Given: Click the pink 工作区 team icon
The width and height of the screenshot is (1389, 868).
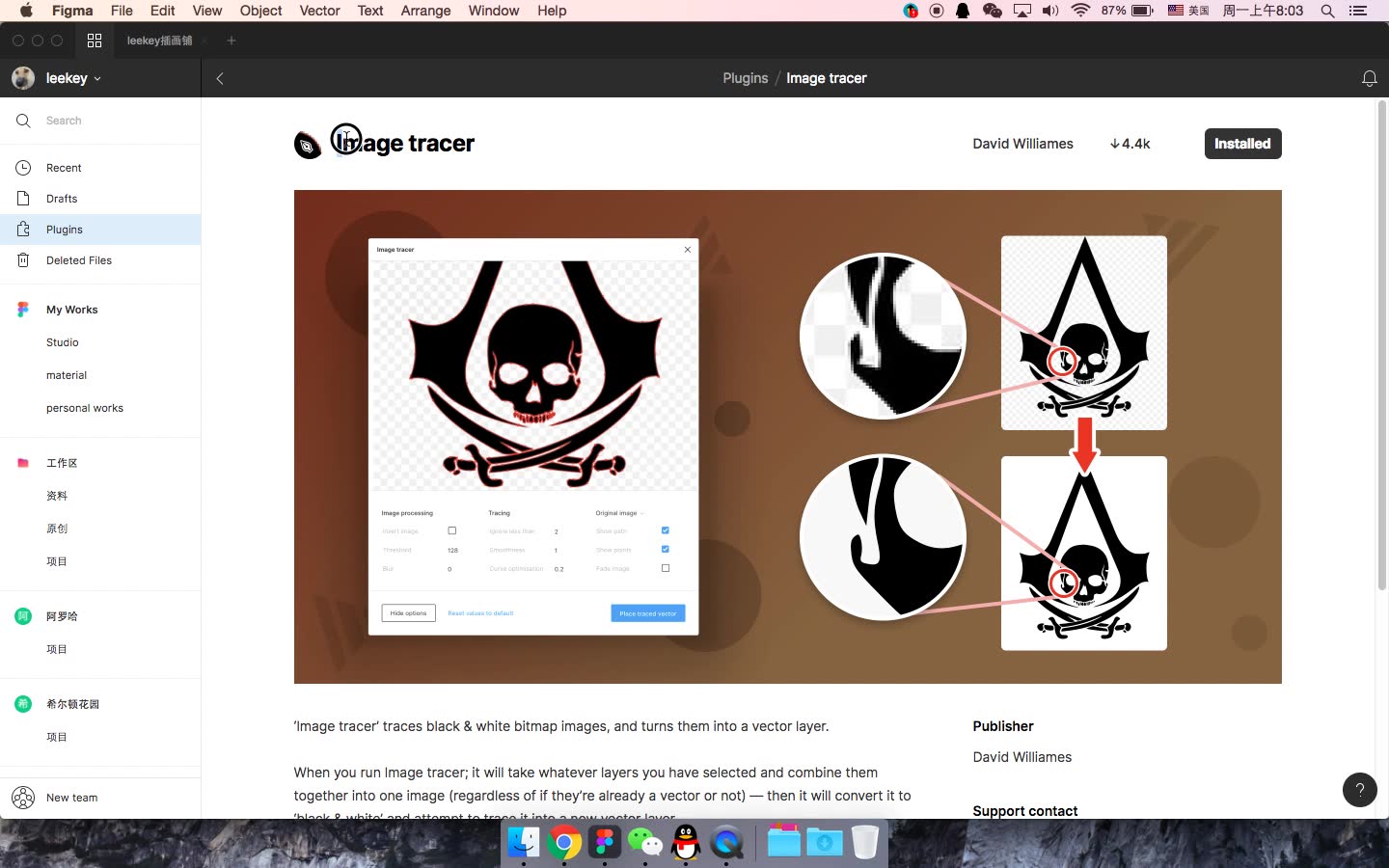Looking at the screenshot, I should 23,463.
